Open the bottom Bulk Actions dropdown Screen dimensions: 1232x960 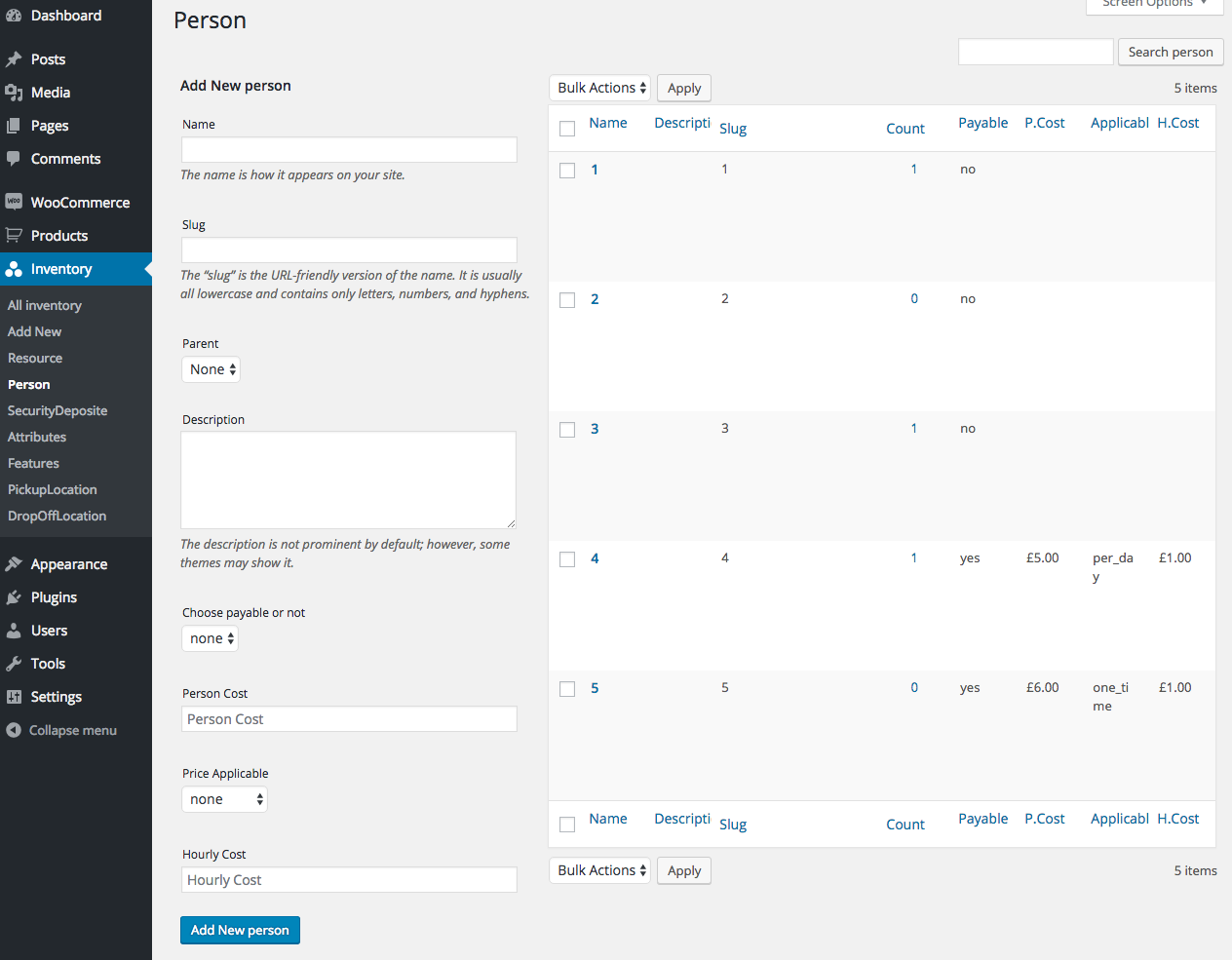point(600,870)
